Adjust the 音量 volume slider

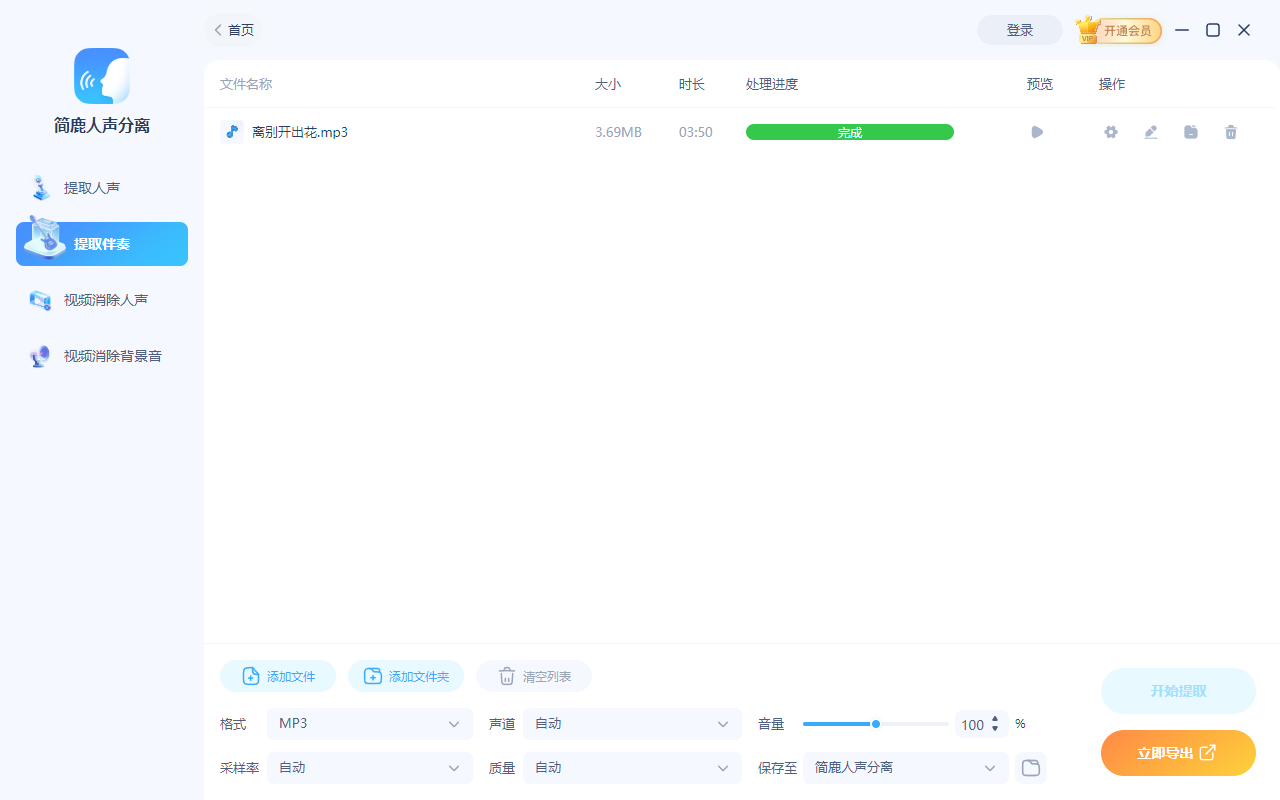pos(875,723)
